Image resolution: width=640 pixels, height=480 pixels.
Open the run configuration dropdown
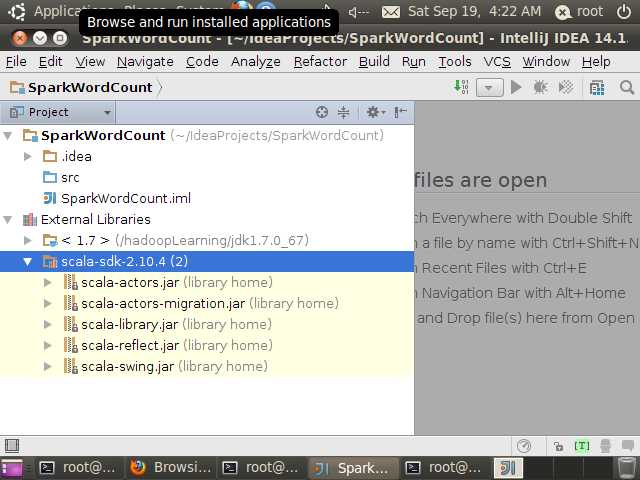click(x=489, y=87)
